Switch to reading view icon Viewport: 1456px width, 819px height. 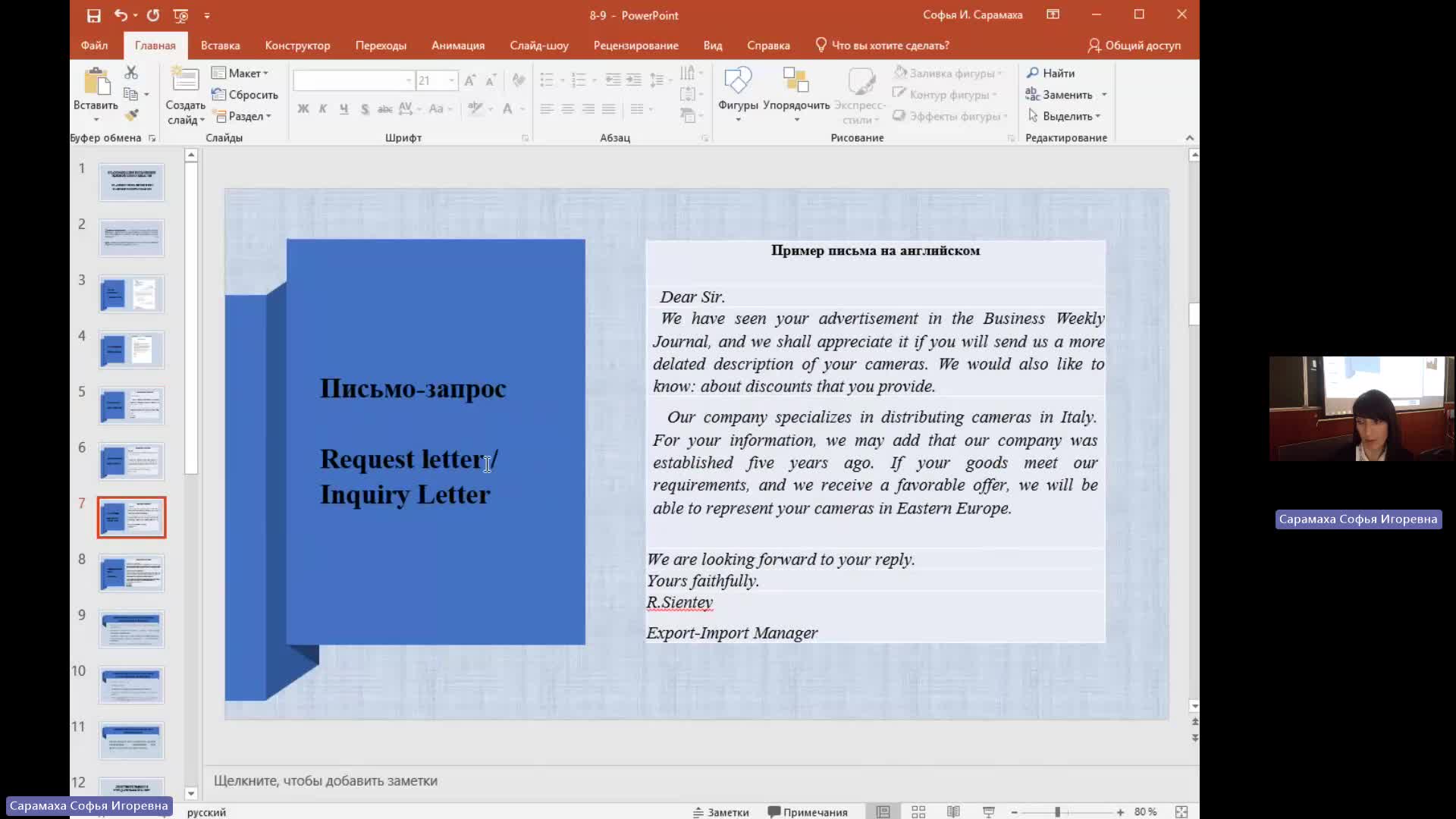pyautogui.click(x=953, y=811)
